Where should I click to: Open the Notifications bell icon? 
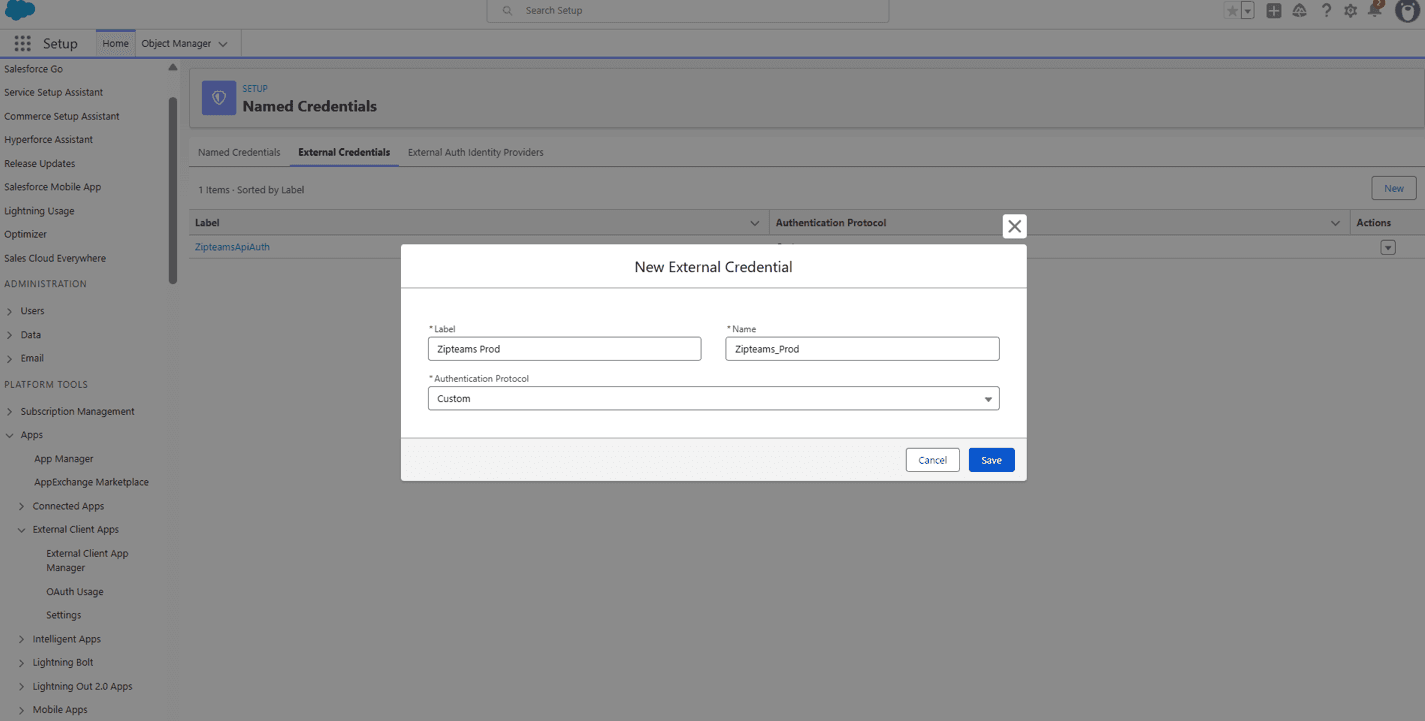pyautogui.click(x=1376, y=10)
